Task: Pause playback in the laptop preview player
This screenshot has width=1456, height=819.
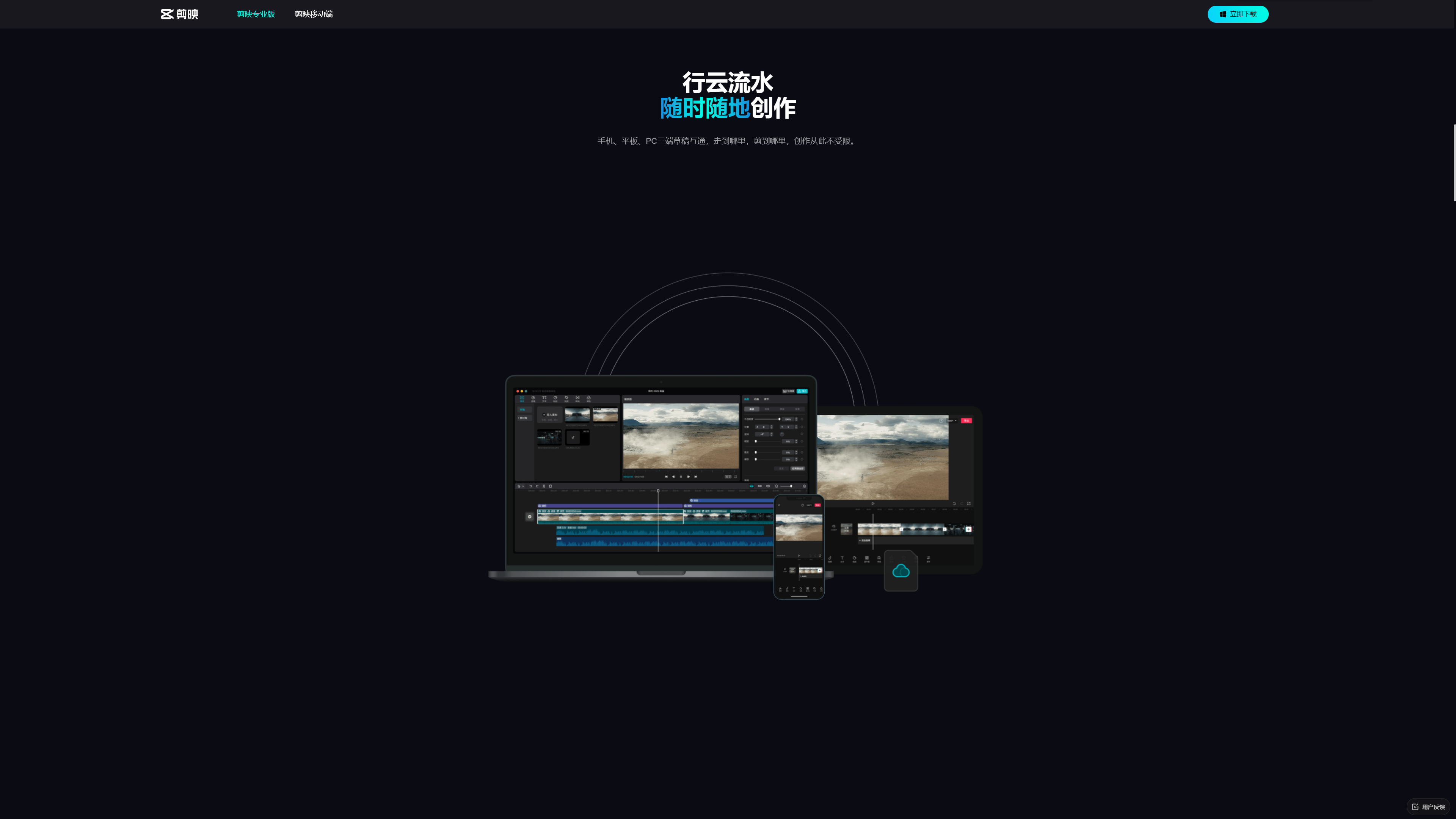Action: coord(681,477)
